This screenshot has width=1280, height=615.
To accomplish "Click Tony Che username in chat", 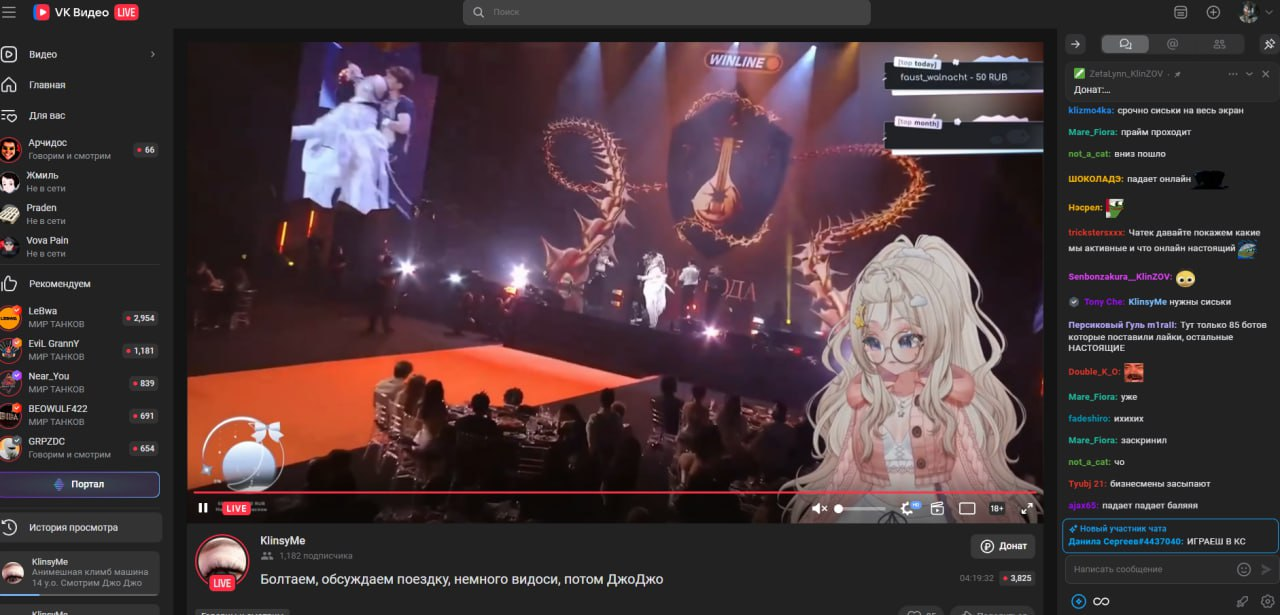I will [1104, 301].
